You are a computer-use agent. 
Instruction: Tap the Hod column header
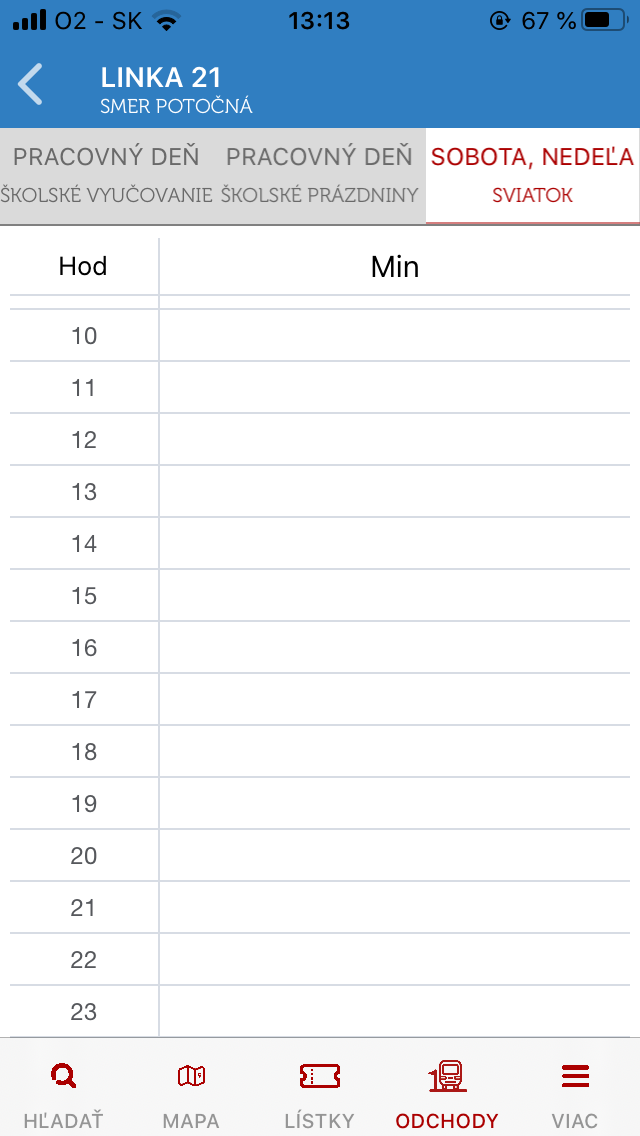[x=83, y=266]
